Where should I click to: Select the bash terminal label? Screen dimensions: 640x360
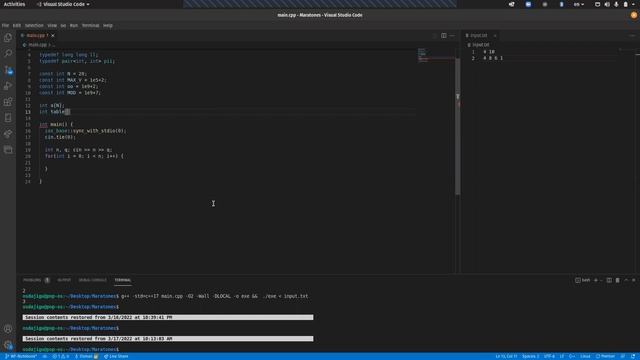pyautogui.click(x=583, y=280)
